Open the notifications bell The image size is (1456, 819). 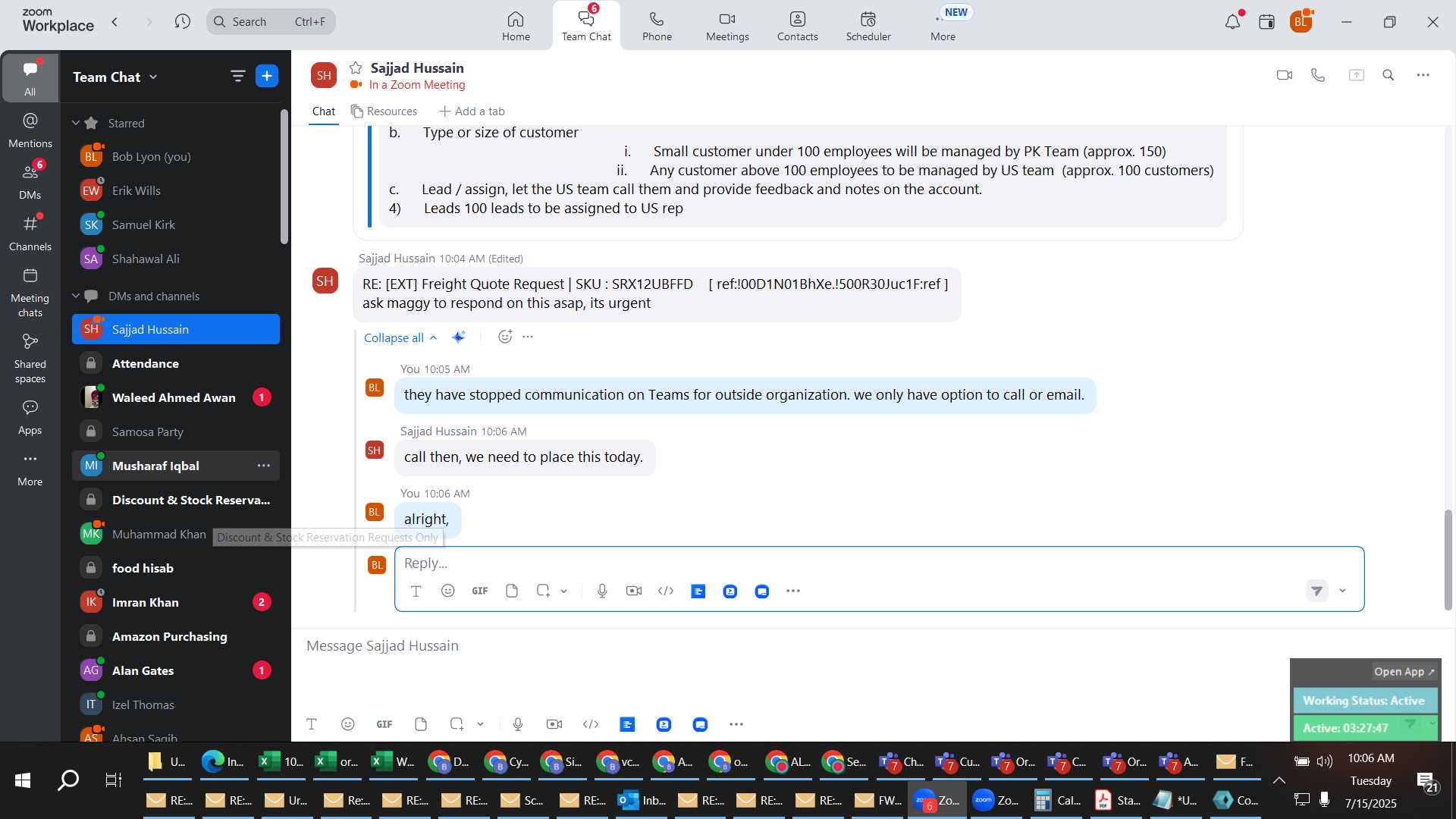click(1233, 22)
